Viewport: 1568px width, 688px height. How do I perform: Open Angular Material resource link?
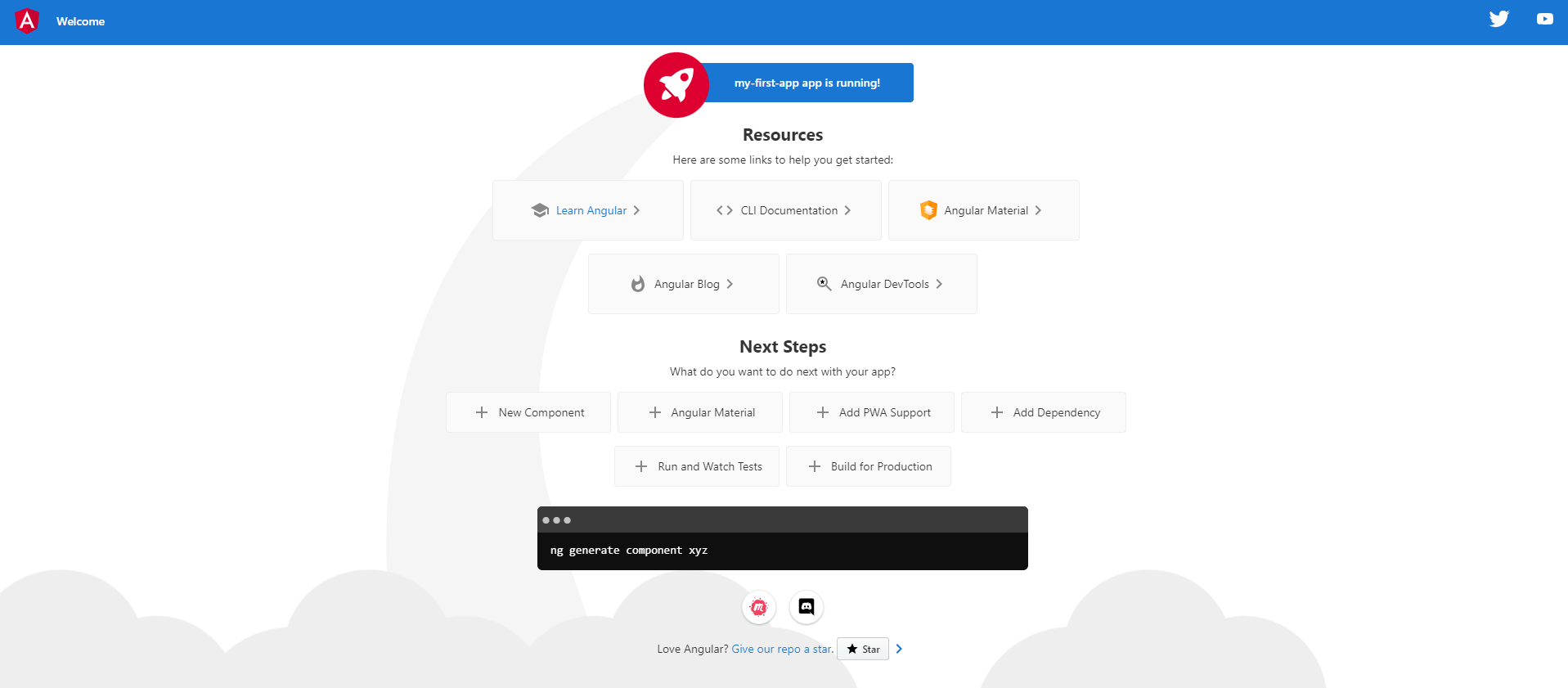(x=984, y=210)
